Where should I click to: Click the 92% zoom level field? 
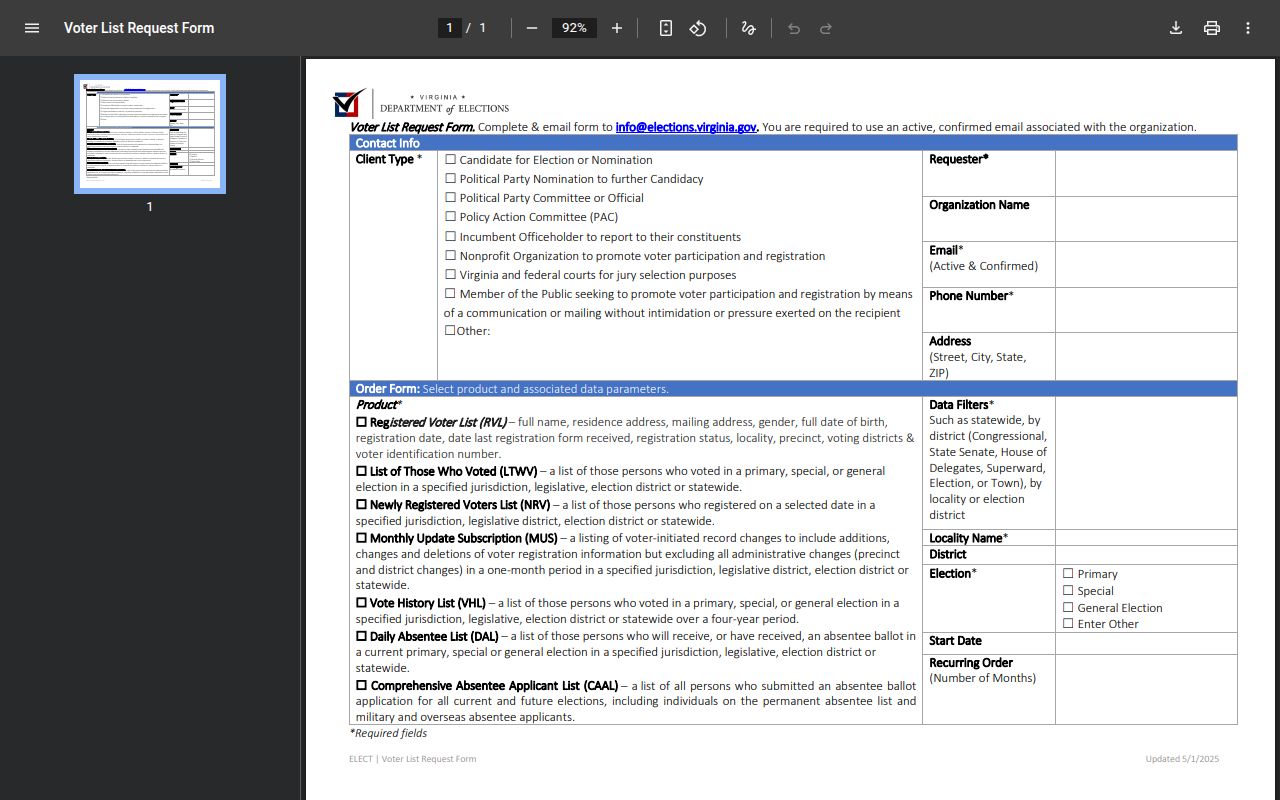pyautogui.click(x=574, y=28)
